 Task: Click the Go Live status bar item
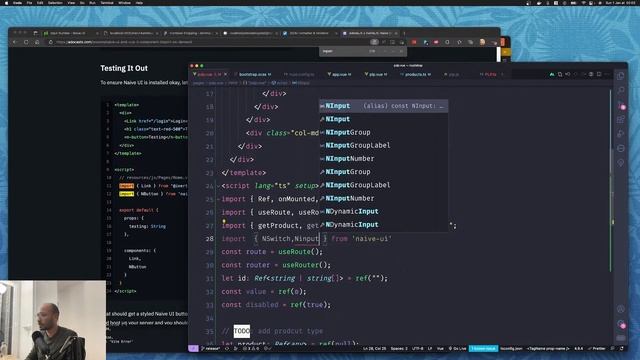458,349
